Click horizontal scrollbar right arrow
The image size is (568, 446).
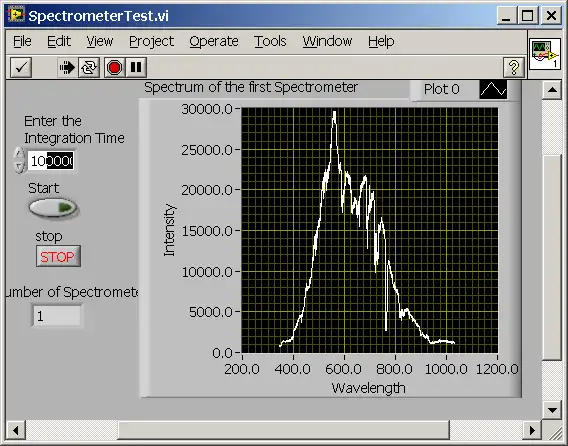(x=532, y=430)
